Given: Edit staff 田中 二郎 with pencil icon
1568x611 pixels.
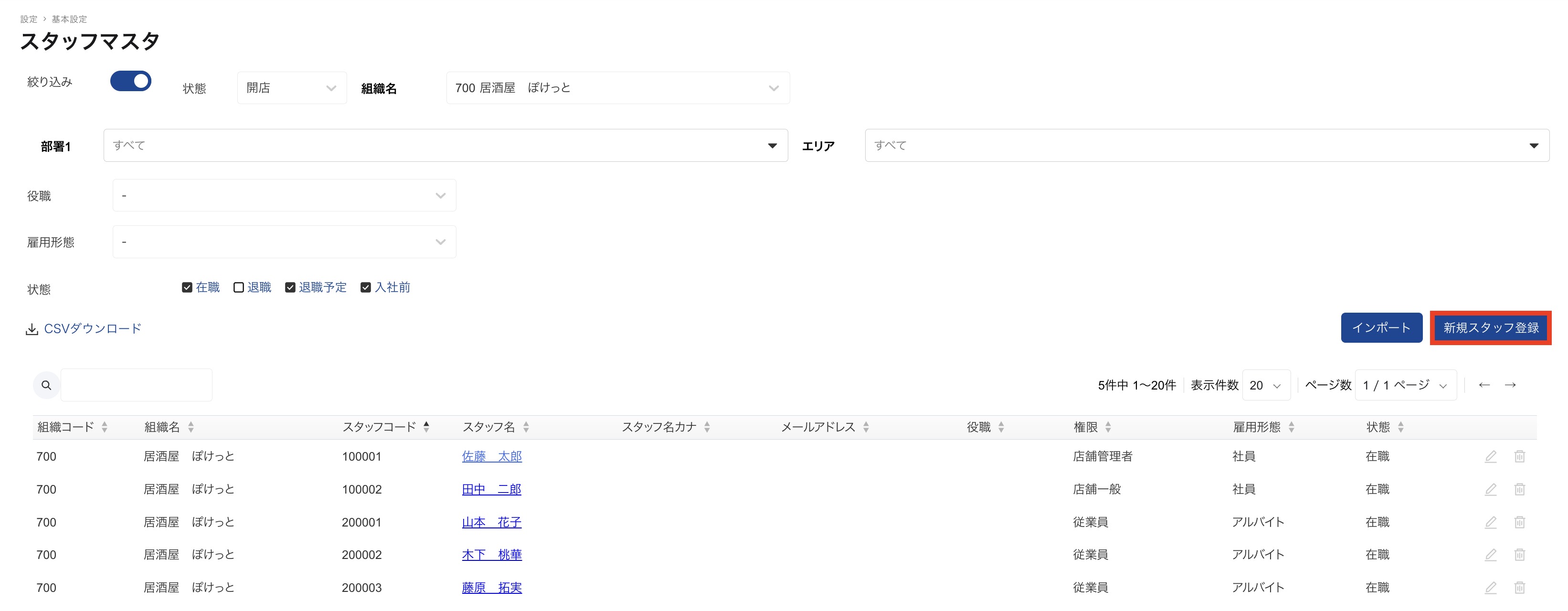Looking at the screenshot, I should tap(1490, 489).
